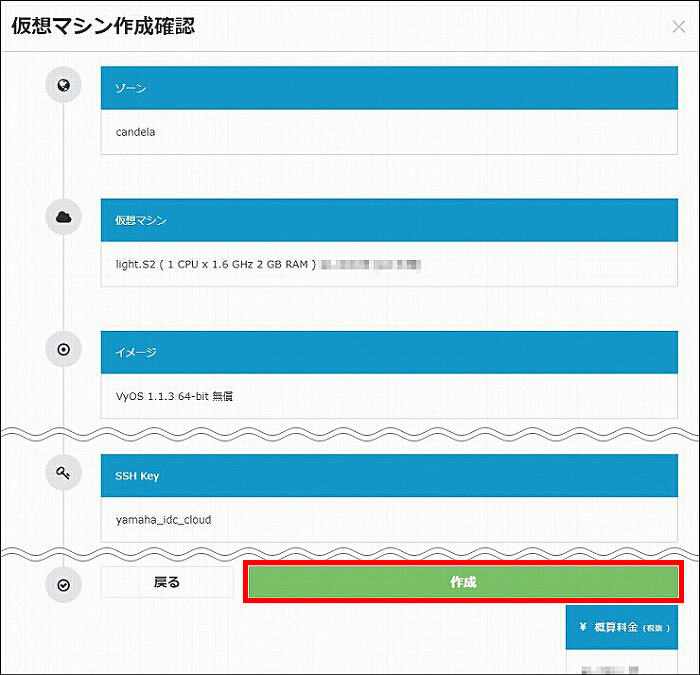Click the key SSH Key step icon
Image resolution: width=700 pixels, height=675 pixels.
[x=63, y=472]
